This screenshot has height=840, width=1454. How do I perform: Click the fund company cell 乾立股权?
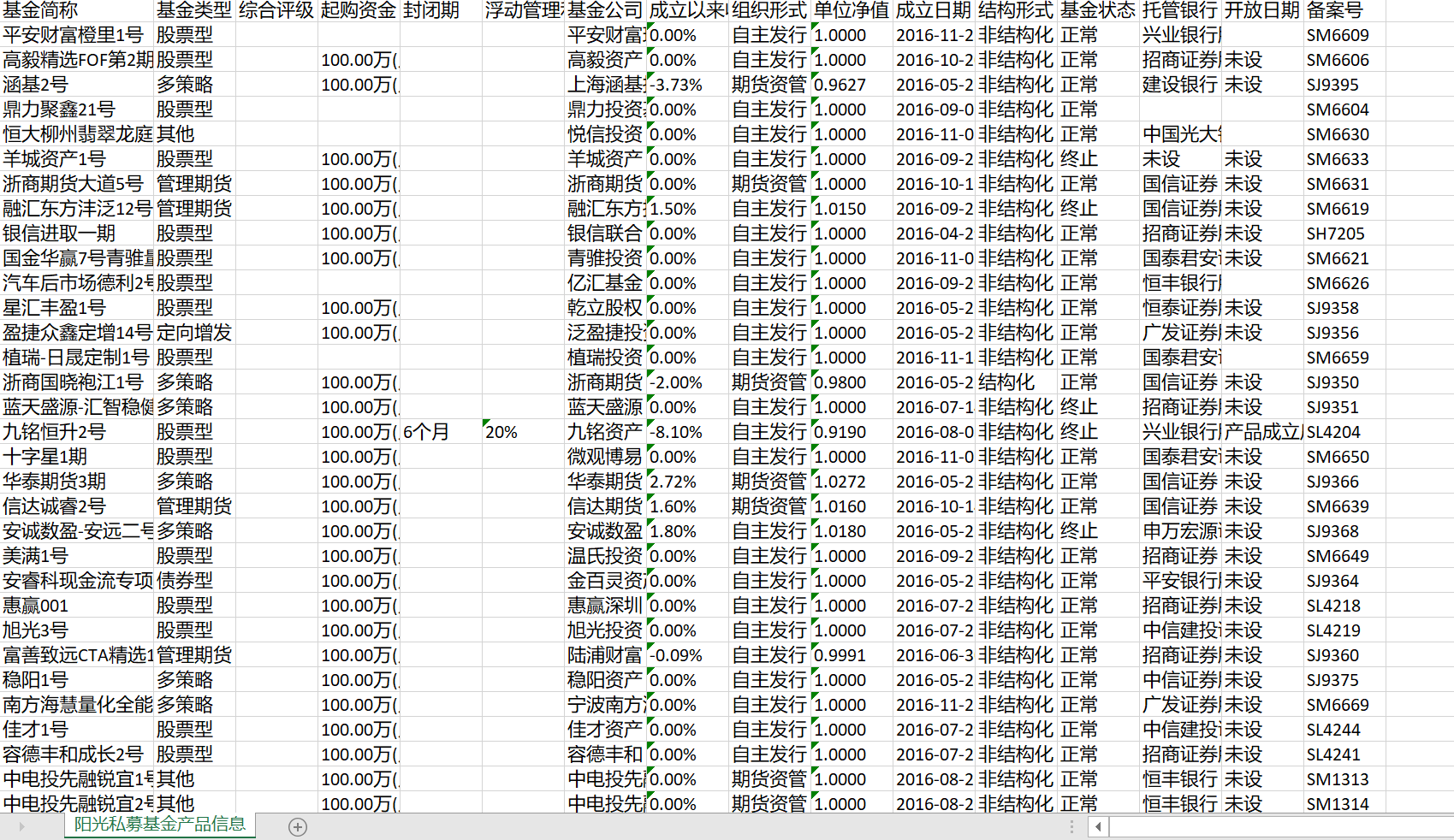(605, 308)
